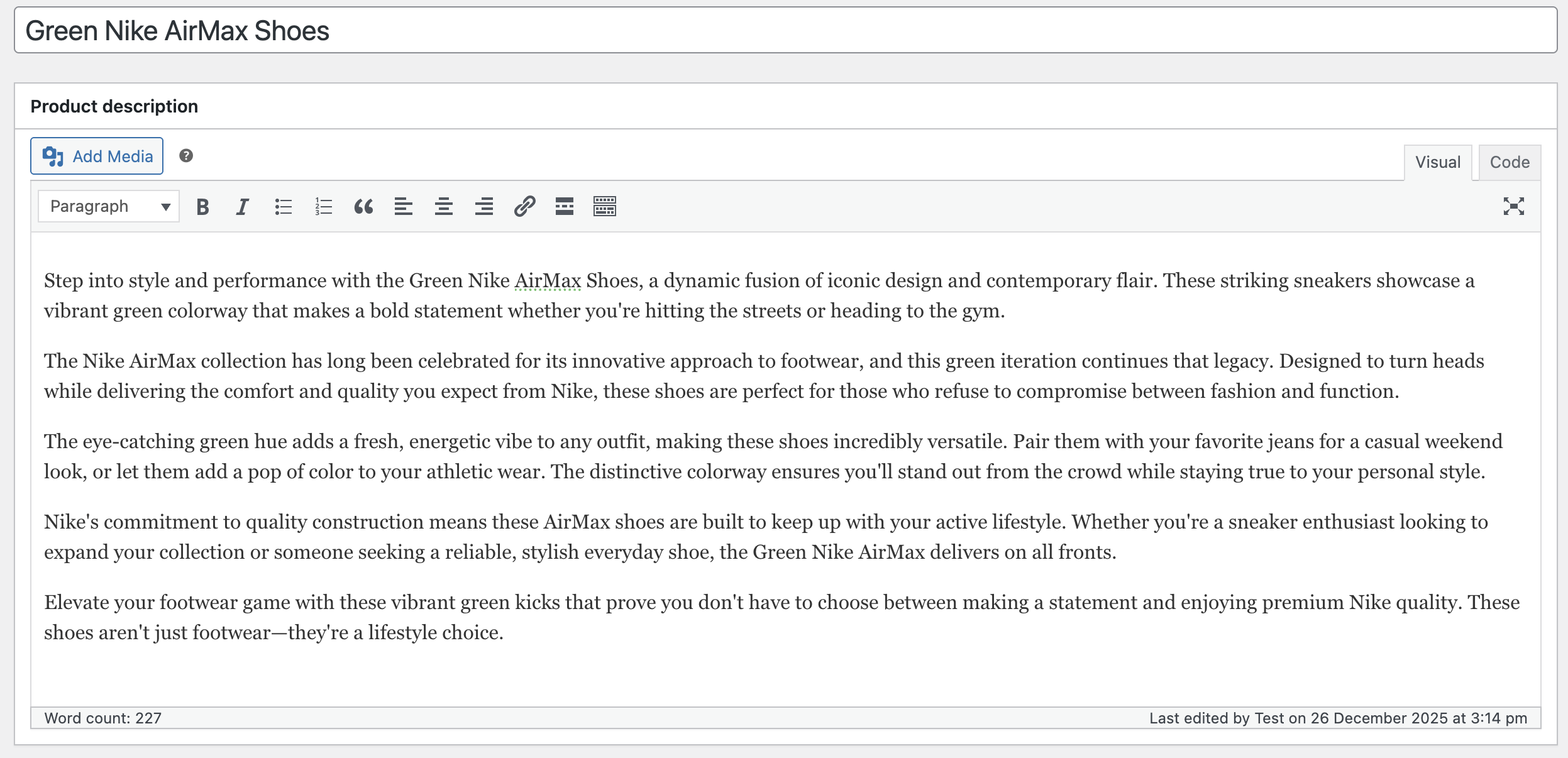Viewport: 1568px width, 758px height.
Task: Toggle Italic formatting in the toolbar
Action: click(243, 206)
